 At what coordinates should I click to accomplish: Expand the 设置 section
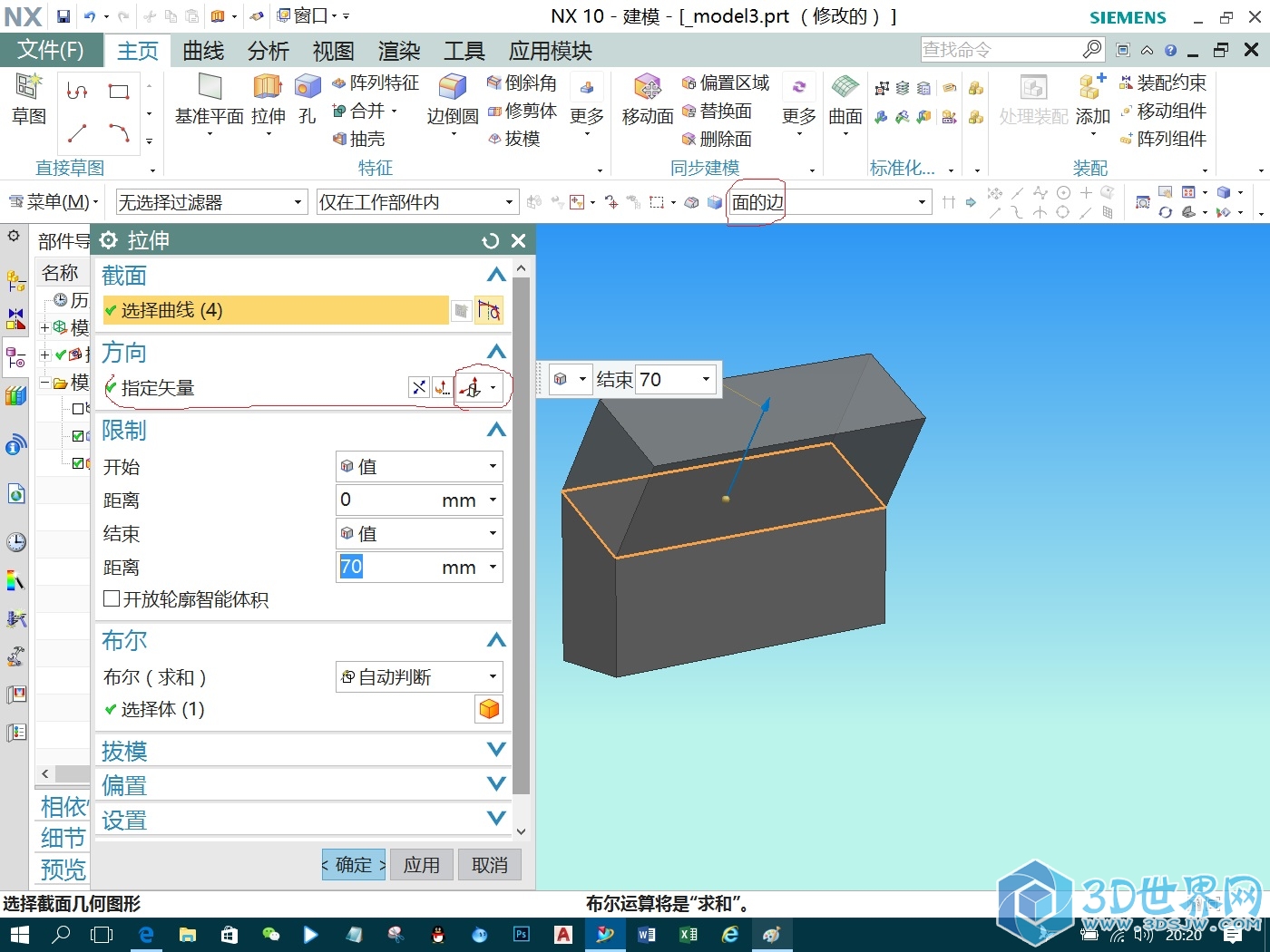tap(496, 819)
